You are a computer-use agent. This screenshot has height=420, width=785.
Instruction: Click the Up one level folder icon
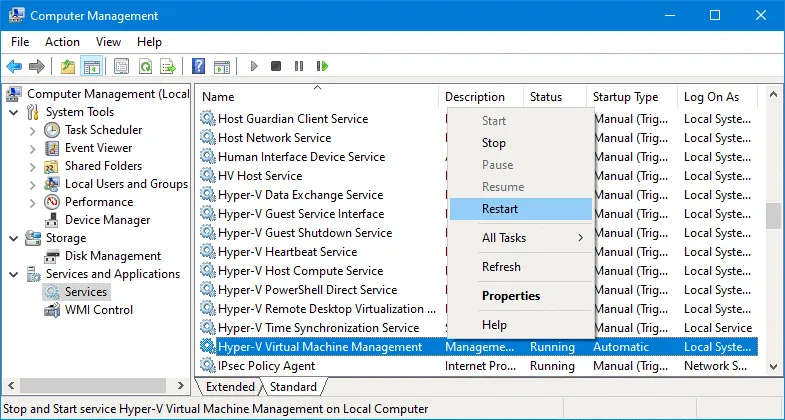[x=67, y=67]
